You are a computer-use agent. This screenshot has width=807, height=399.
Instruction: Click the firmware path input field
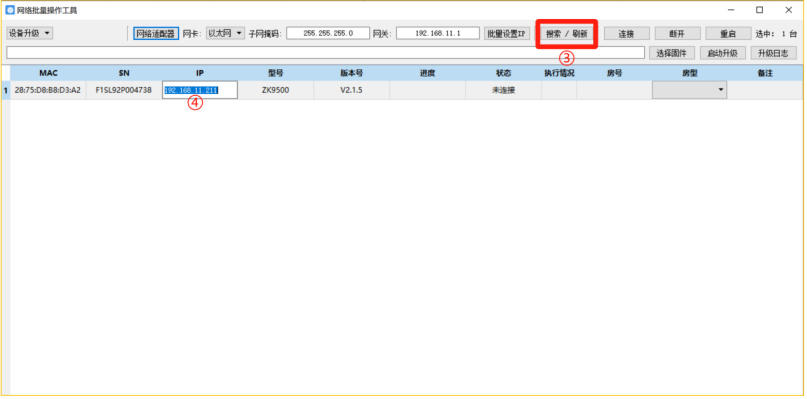pos(325,53)
